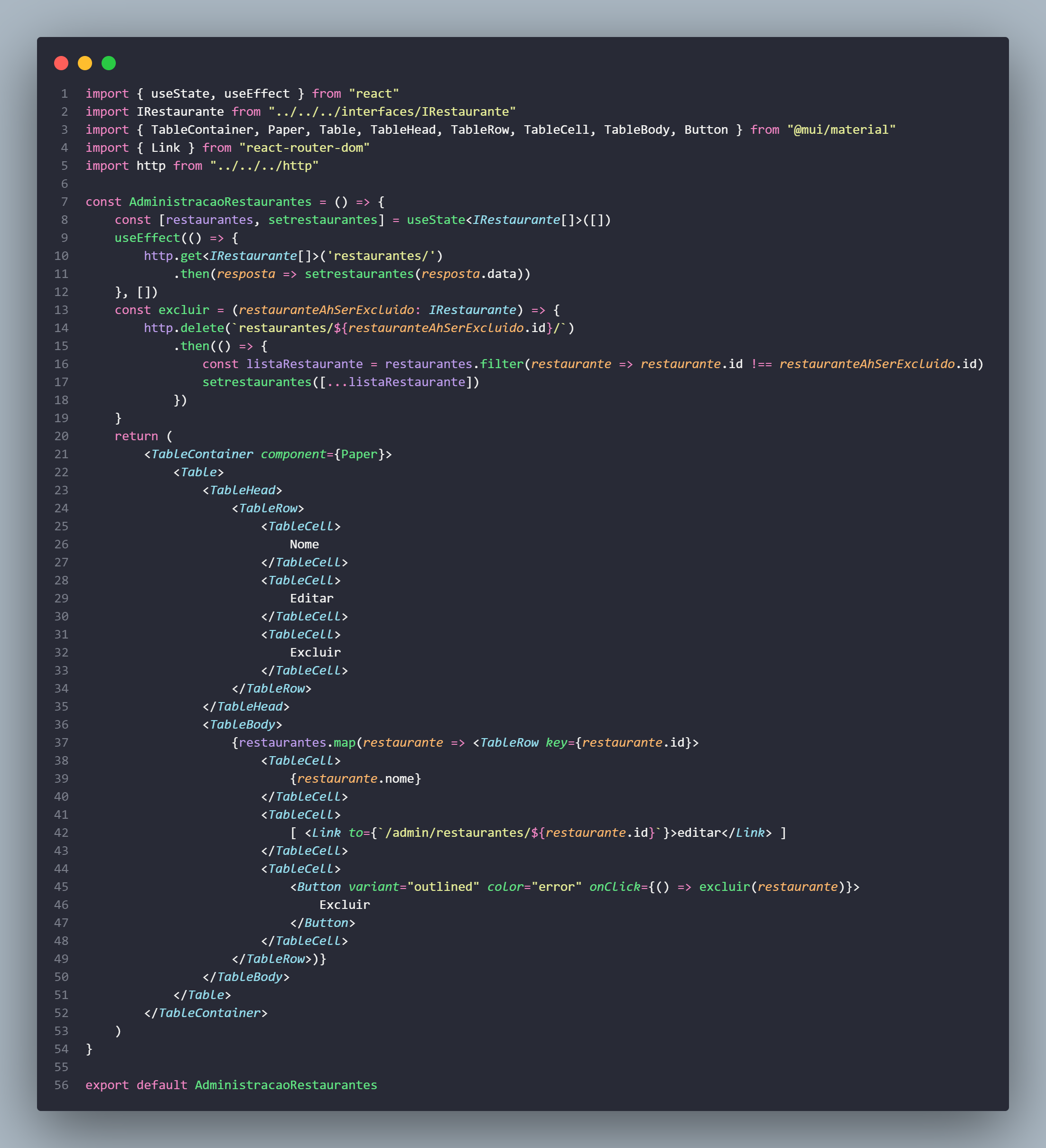Click the 'restaurantes/' string on line 10
Viewport: 1046px width, 1148px height.
(381, 256)
